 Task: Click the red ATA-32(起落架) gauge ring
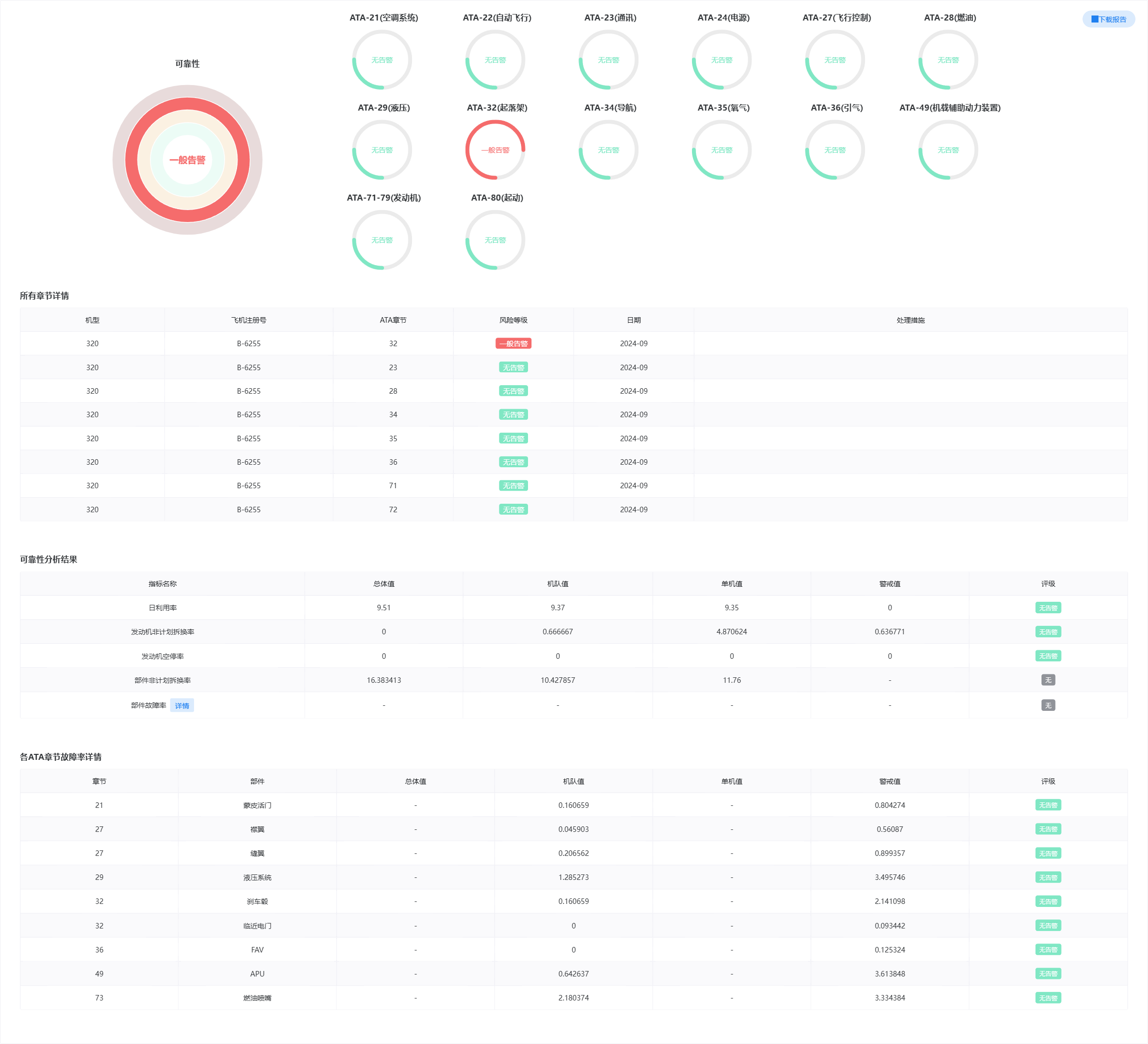[495, 150]
